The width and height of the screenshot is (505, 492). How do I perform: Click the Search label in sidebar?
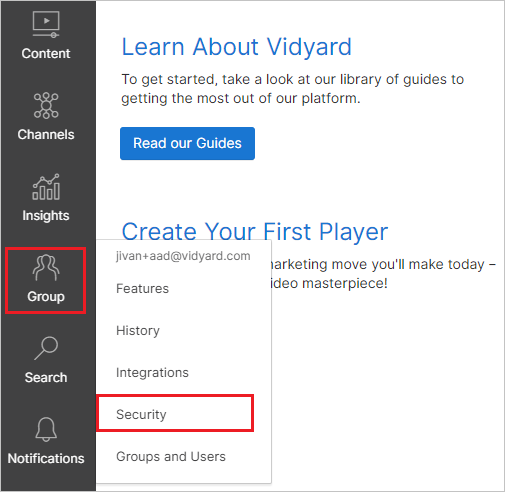point(46,378)
